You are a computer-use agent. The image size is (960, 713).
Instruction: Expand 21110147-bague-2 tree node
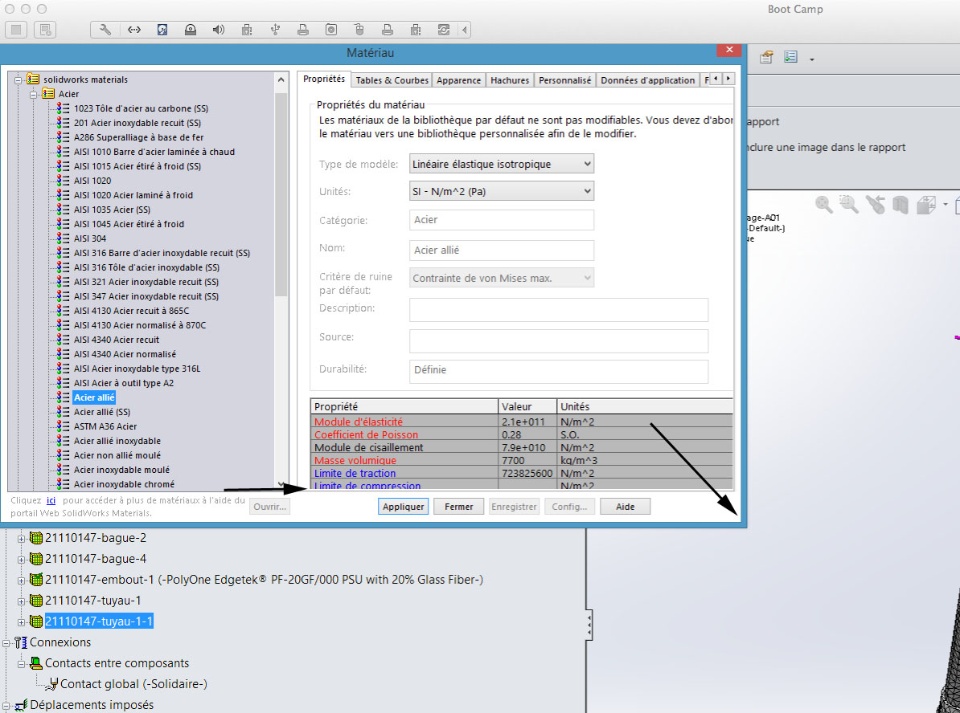21,539
